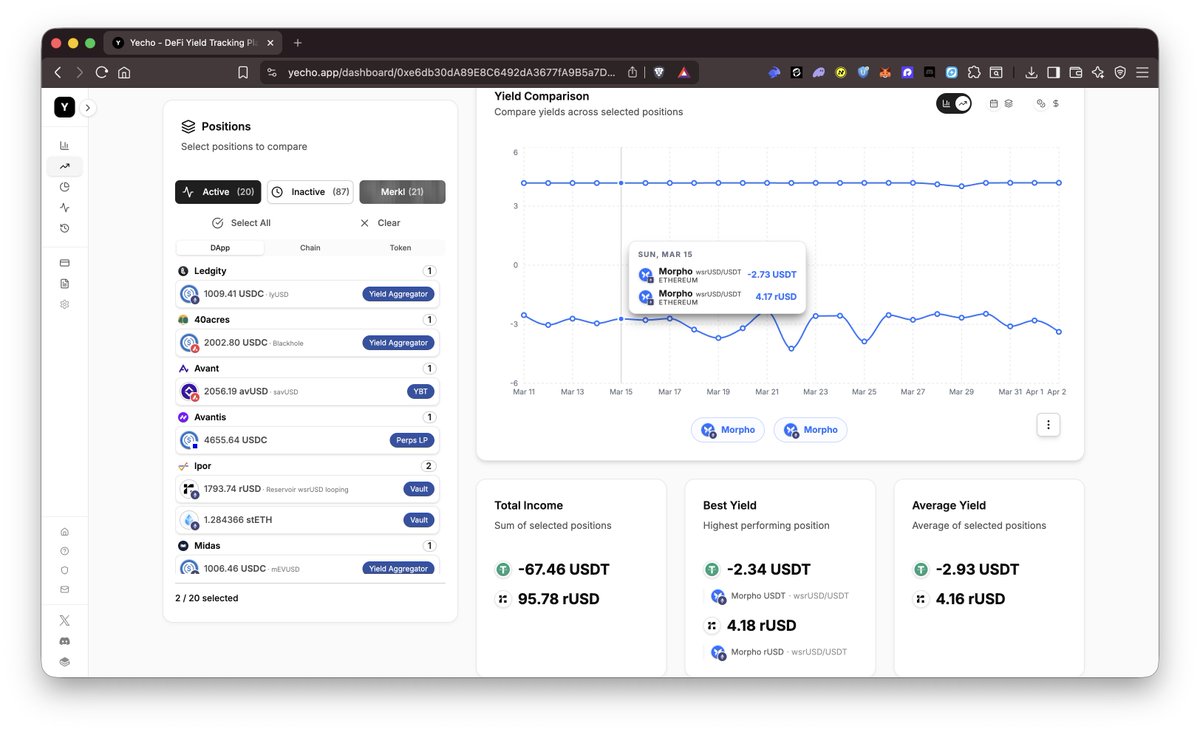Image resolution: width=1200 pixels, height=732 pixels.
Task: Open the shield icon in sidebar
Action: (x=64, y=570)
